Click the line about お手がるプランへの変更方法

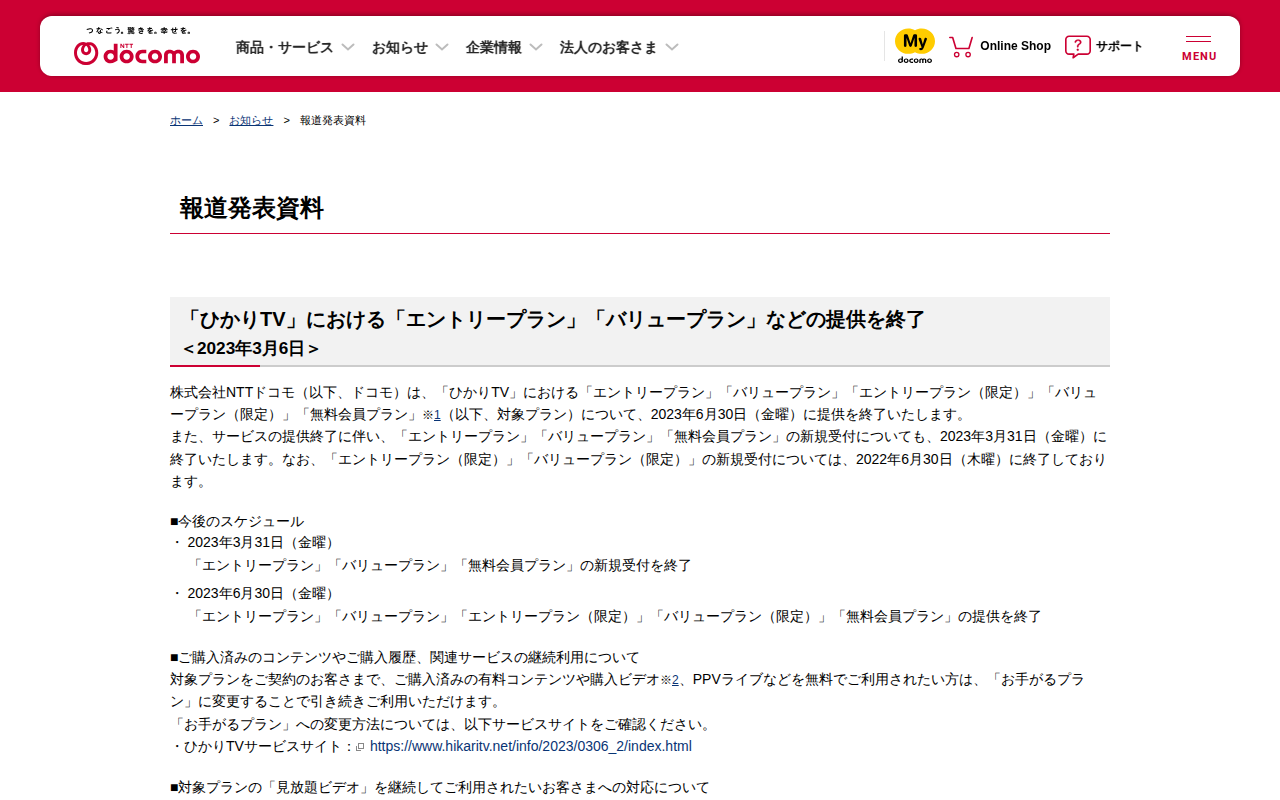pyautogui.click(x=441, y=725)
